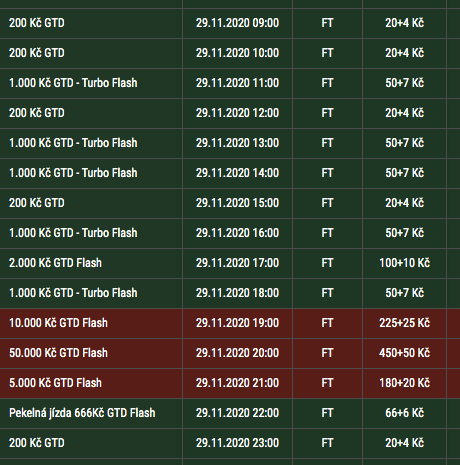Select the 2.000 Kč GTD Flash tournament
460x465 pixels.
point(55,263)
